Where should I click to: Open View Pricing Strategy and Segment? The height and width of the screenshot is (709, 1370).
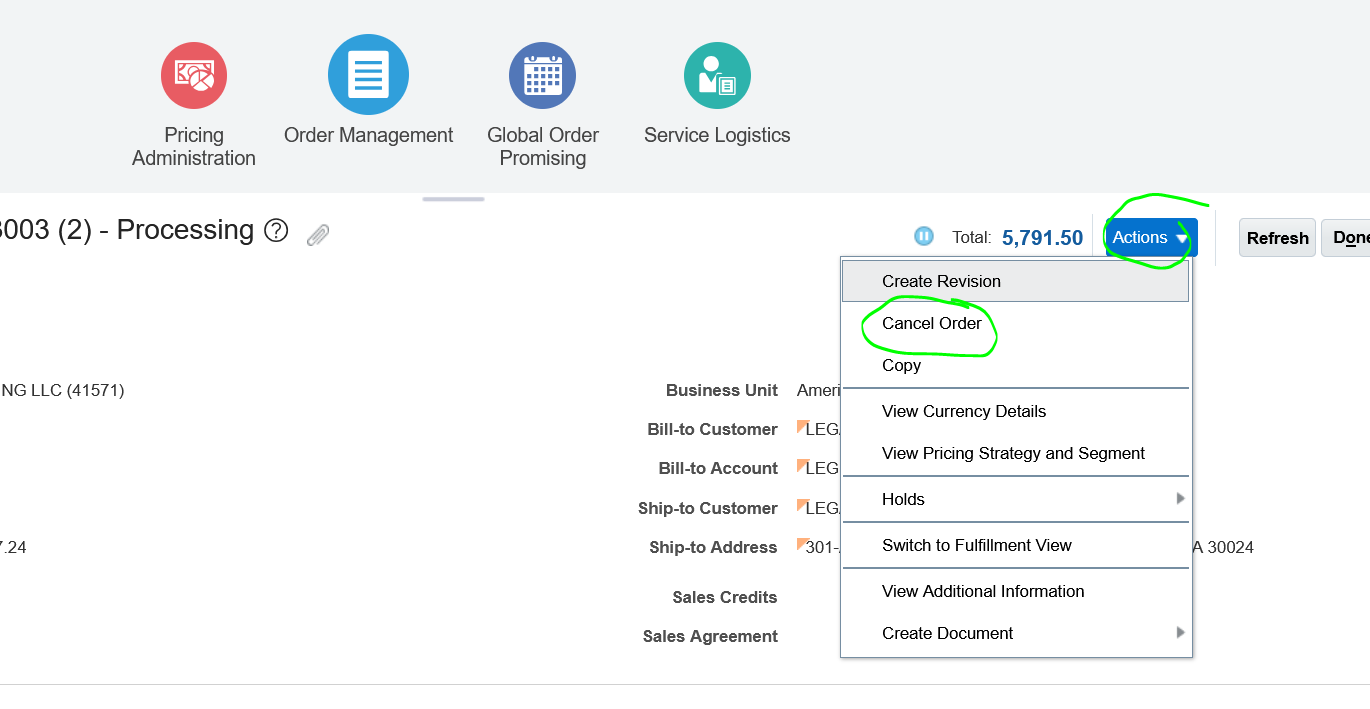click(1016, 453)
